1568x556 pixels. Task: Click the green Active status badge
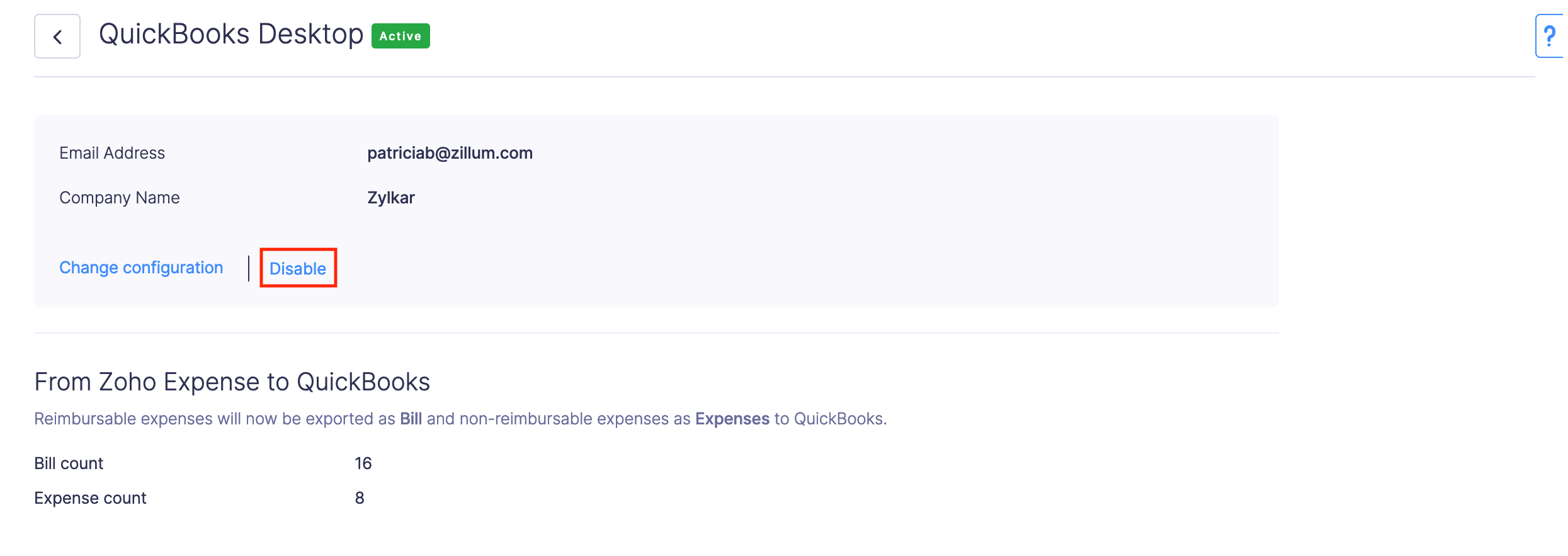click(401, 36)
